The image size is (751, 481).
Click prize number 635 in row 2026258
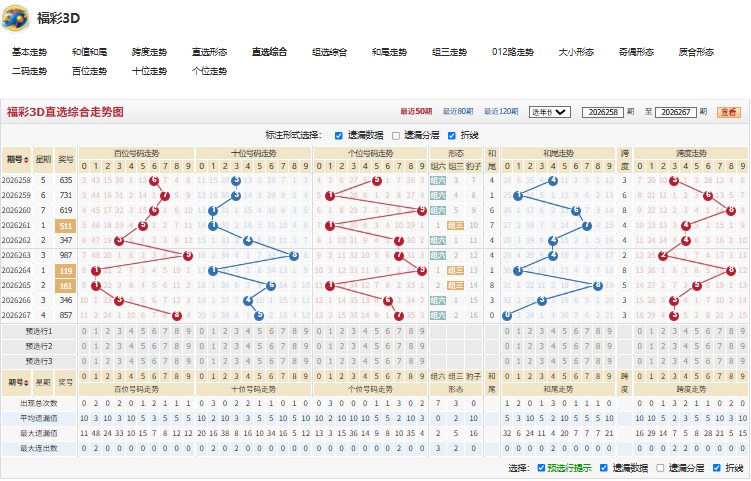[x=66, y=181]
